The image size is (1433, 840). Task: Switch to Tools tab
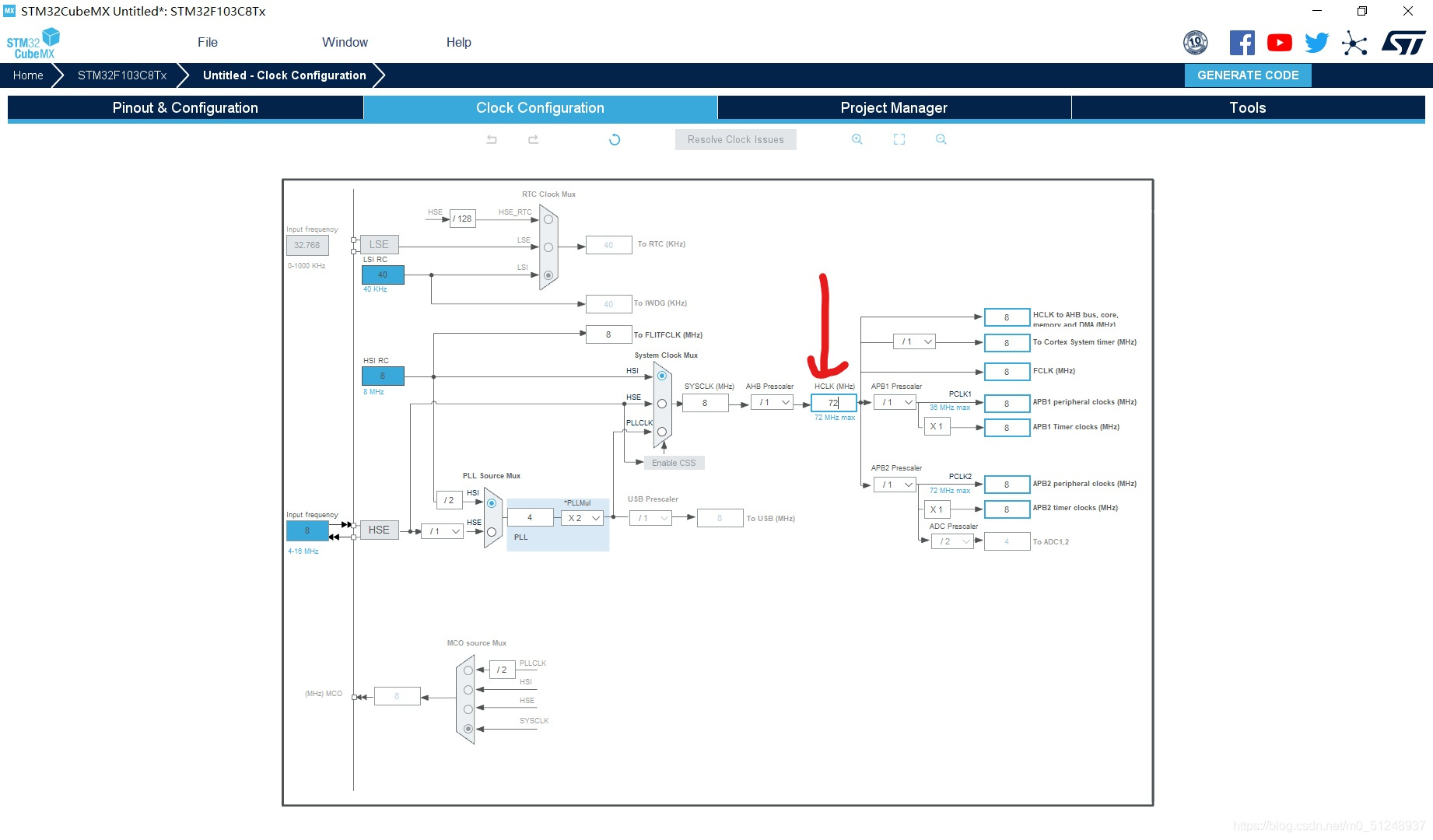click(x=1248, y=108)
